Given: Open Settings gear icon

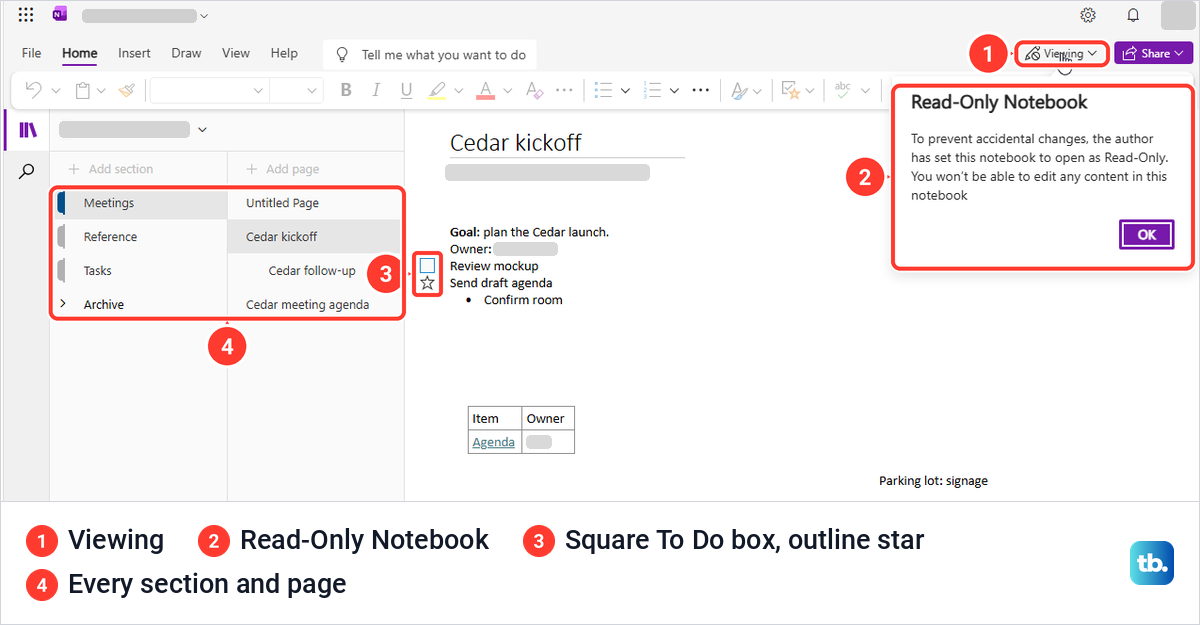Looking at the screenshot, I should click(1088, 15).
